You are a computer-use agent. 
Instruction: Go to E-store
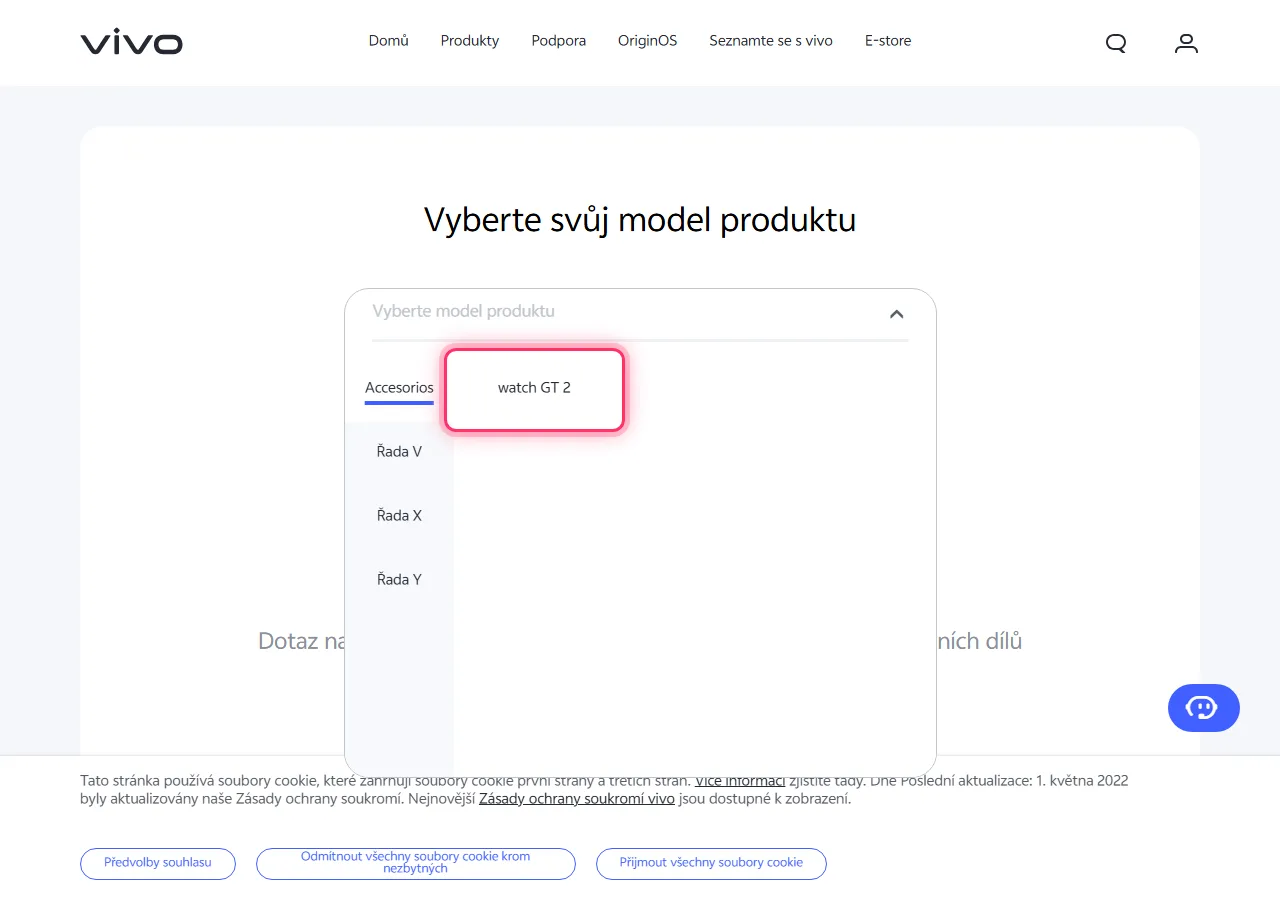coord(888,41)
